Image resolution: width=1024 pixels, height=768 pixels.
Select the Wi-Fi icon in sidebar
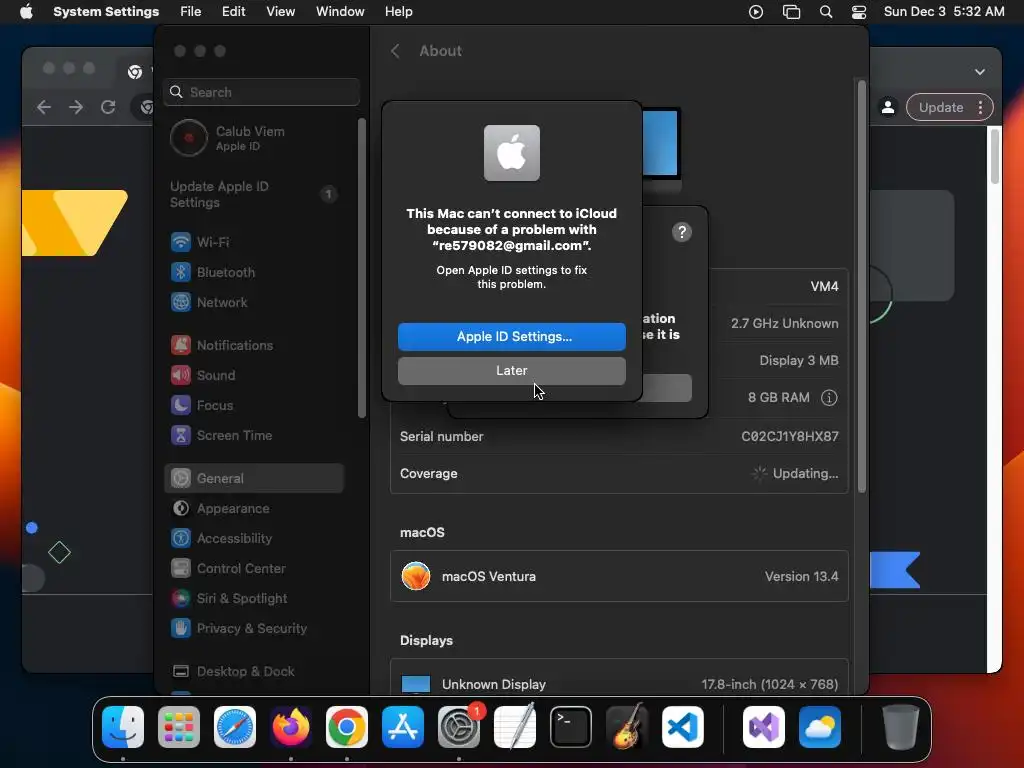click(181, 242)
